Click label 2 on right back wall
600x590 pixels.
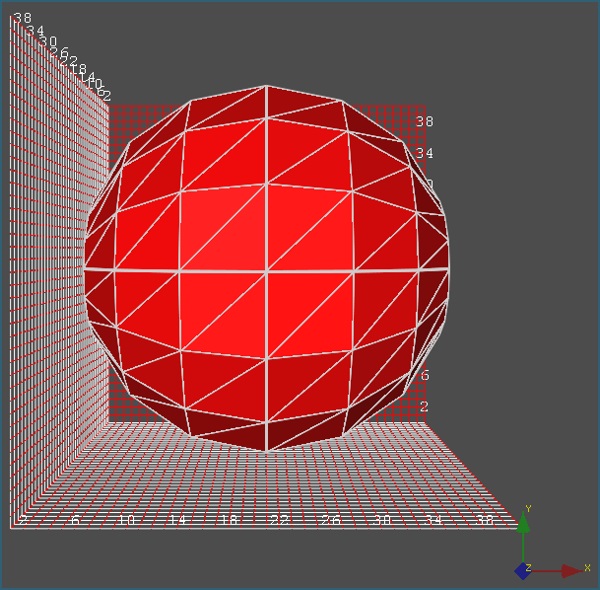click(424, 406)
